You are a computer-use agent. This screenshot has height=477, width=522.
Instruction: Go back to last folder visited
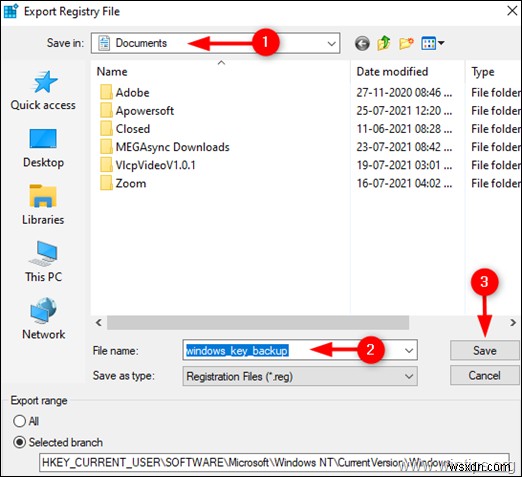coord(362,43)
